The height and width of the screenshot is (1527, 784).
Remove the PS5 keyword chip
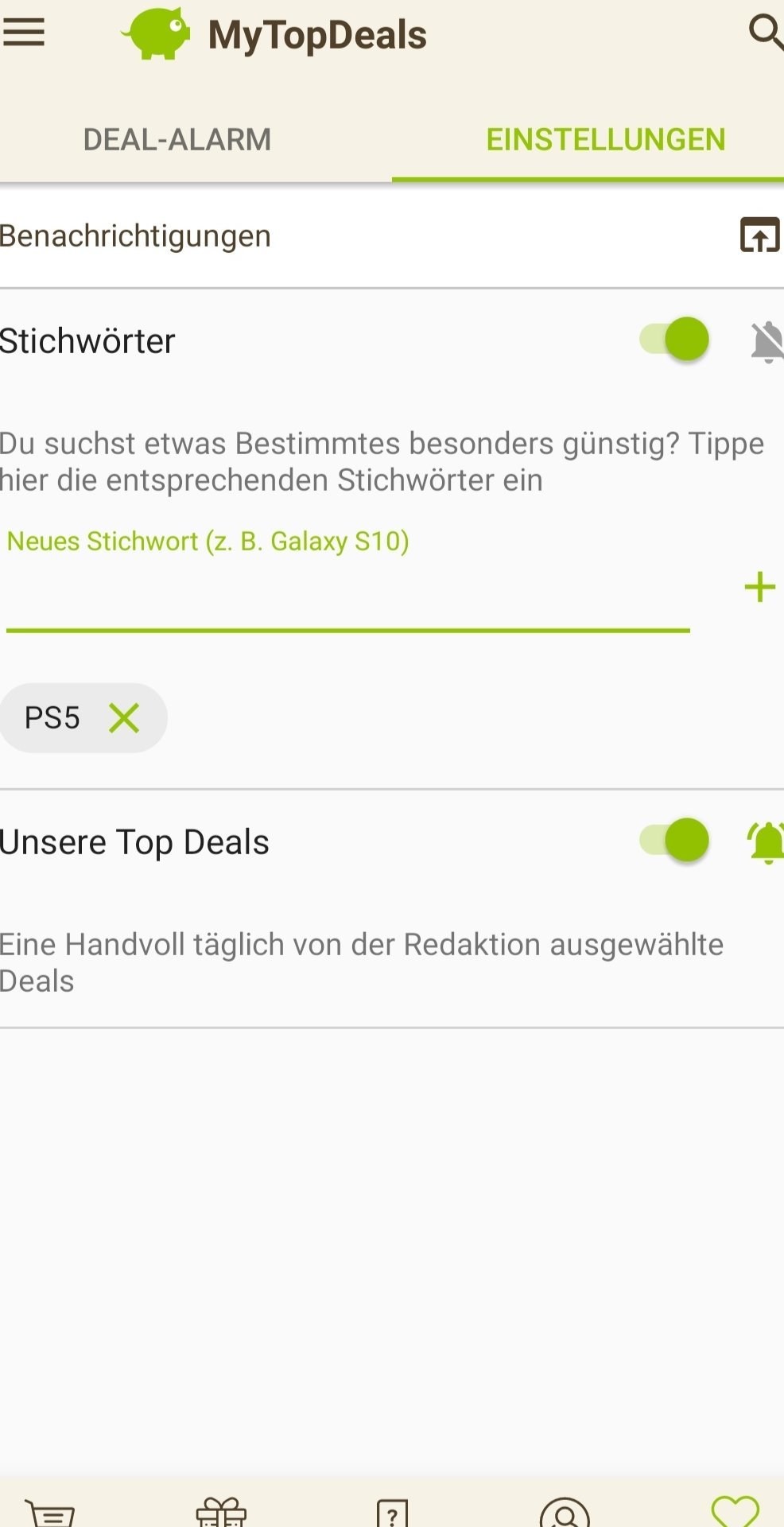pyautogui.click(x=124, y=718)
